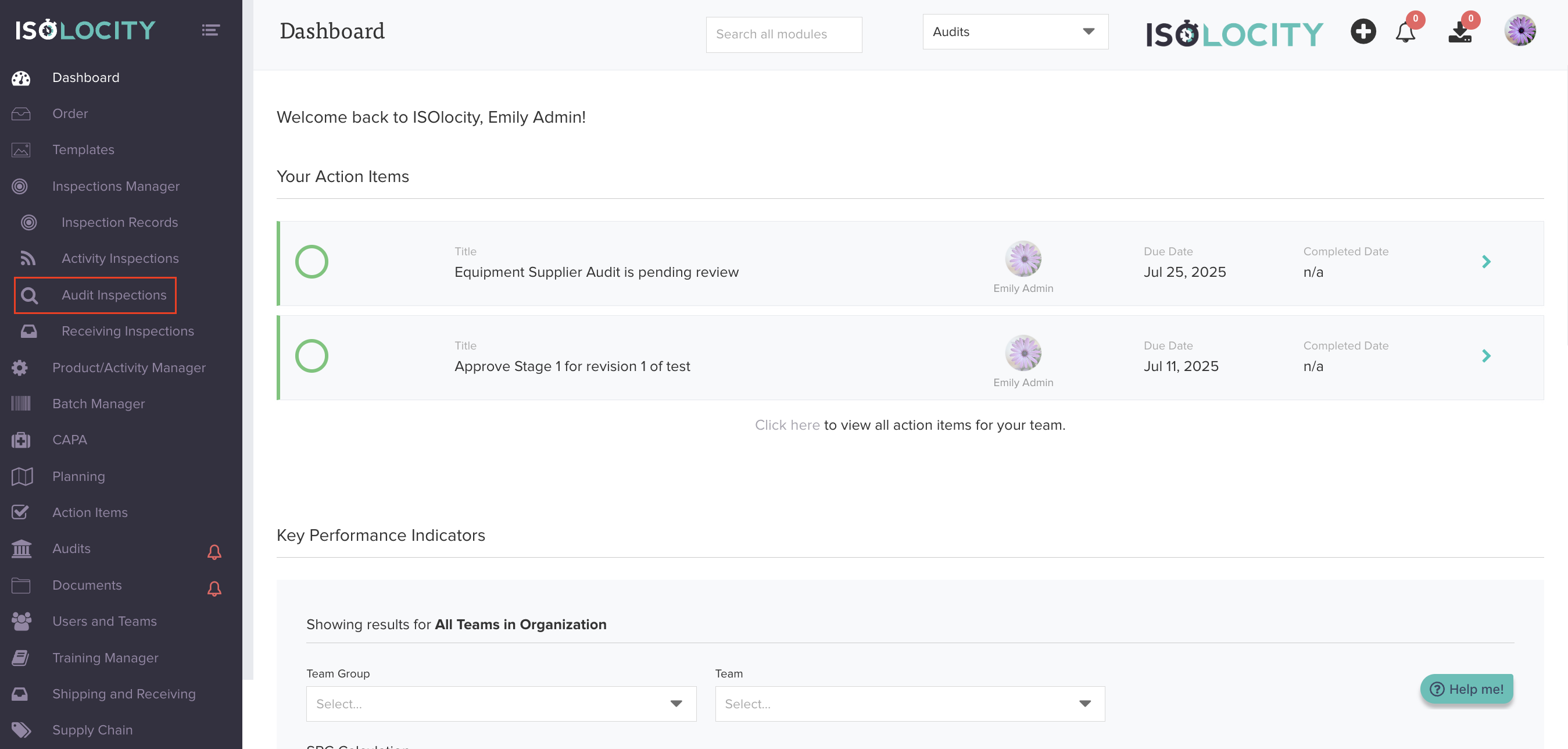Open the user profile avatar at top right
Screen dimensions: 1568x749
click(x=1520, y=31)
